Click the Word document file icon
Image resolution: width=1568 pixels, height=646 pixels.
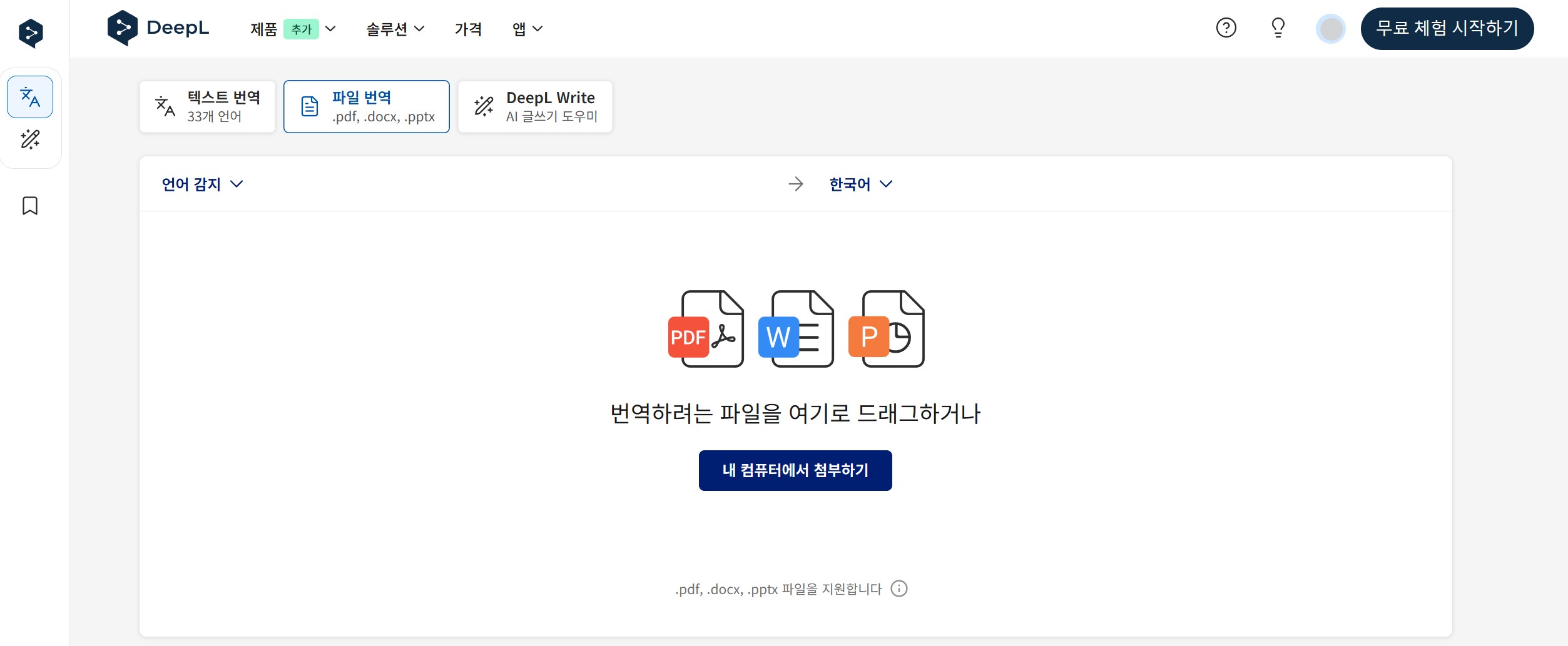coord(796,329)
